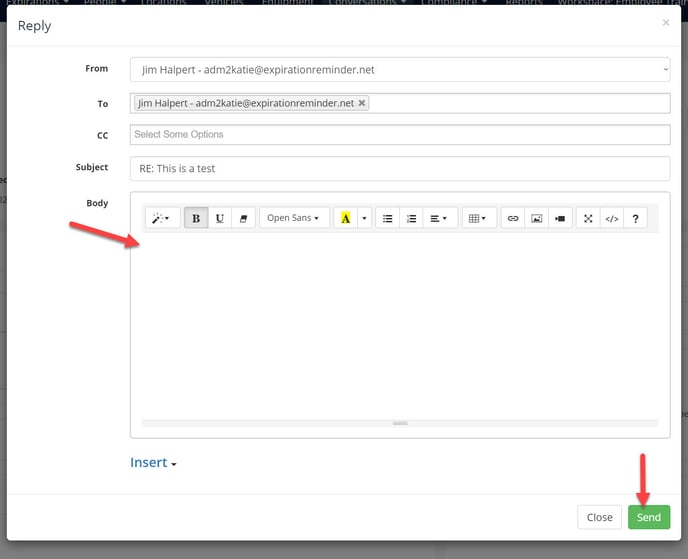
Task: Click the Subject field RE: This is a test
Action: 400,168
